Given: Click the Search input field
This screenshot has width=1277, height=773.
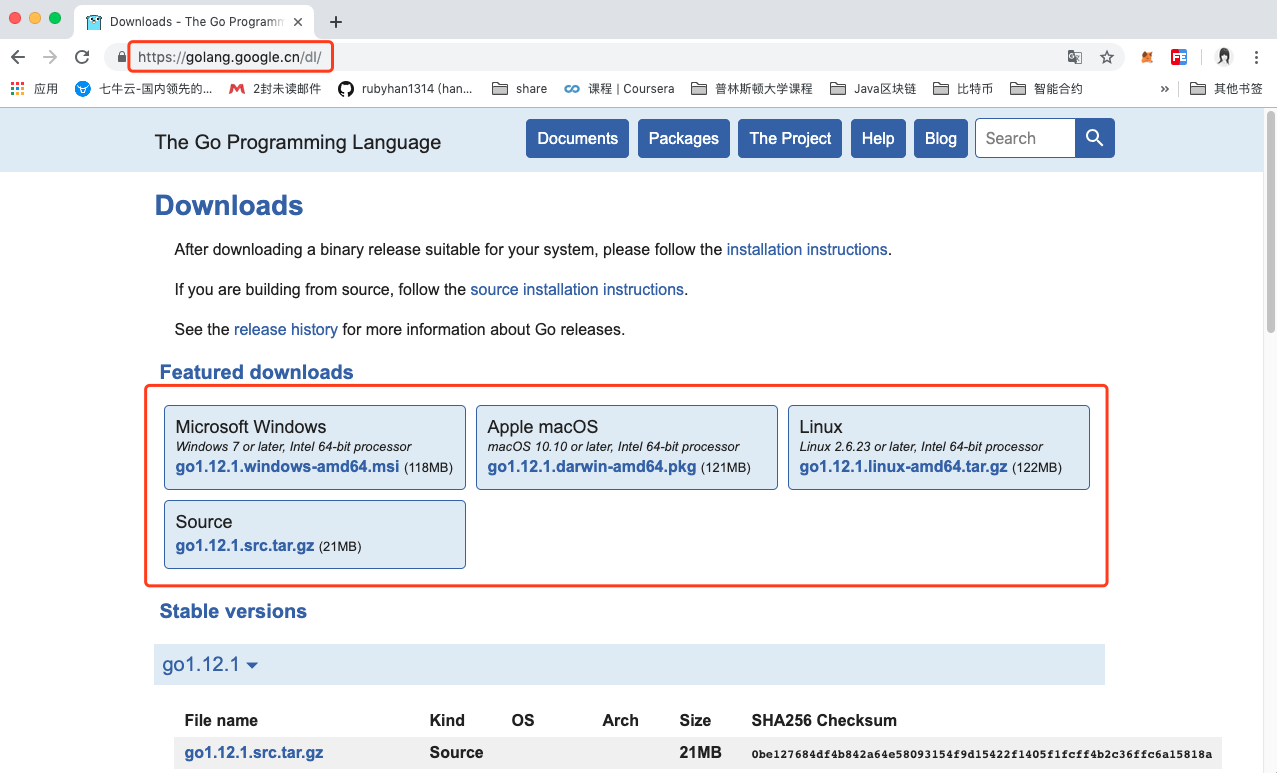Looking at the screenshot, I should click(x=1024, y=138).
